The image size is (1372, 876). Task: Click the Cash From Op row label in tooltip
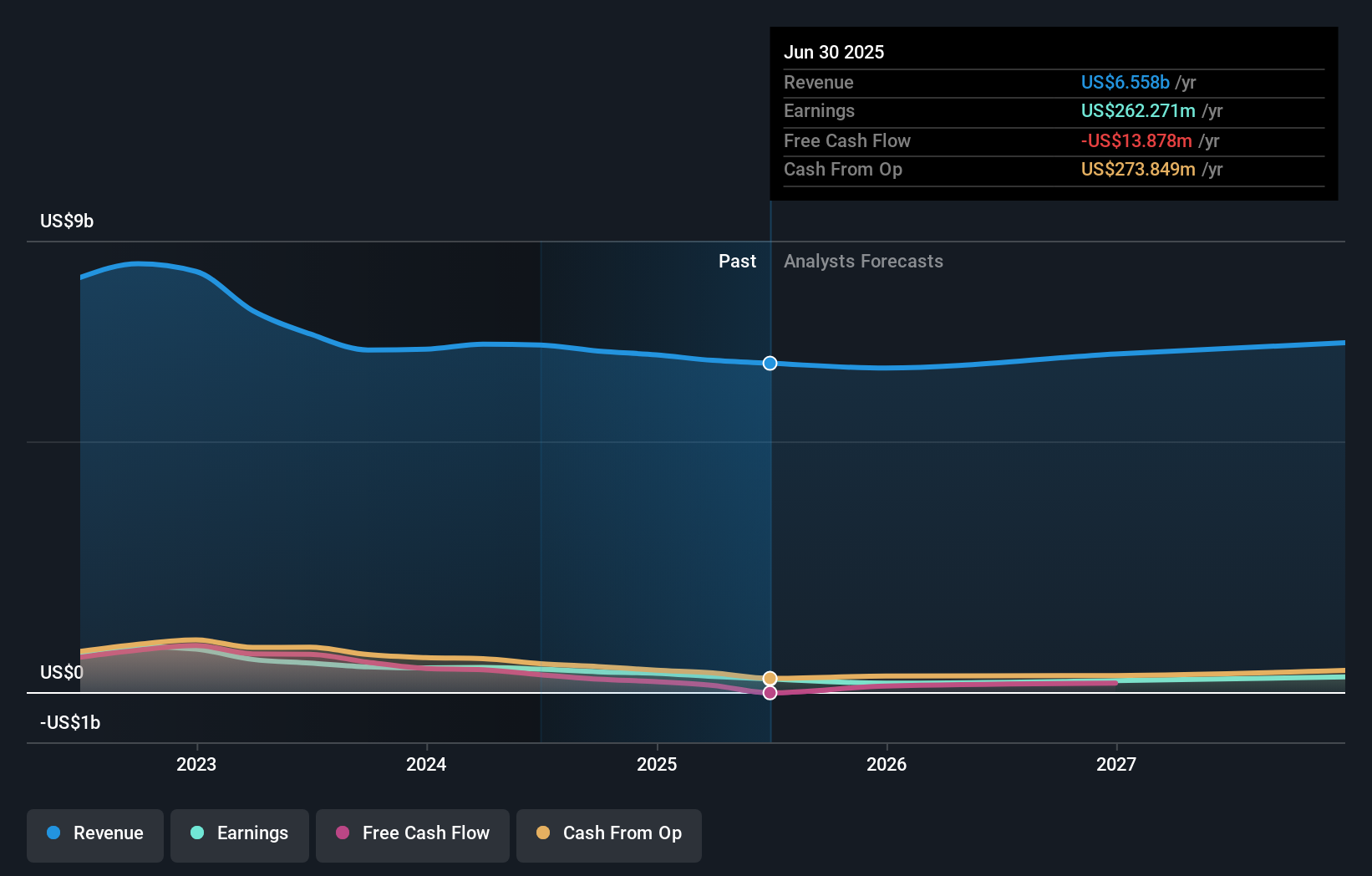843,169
